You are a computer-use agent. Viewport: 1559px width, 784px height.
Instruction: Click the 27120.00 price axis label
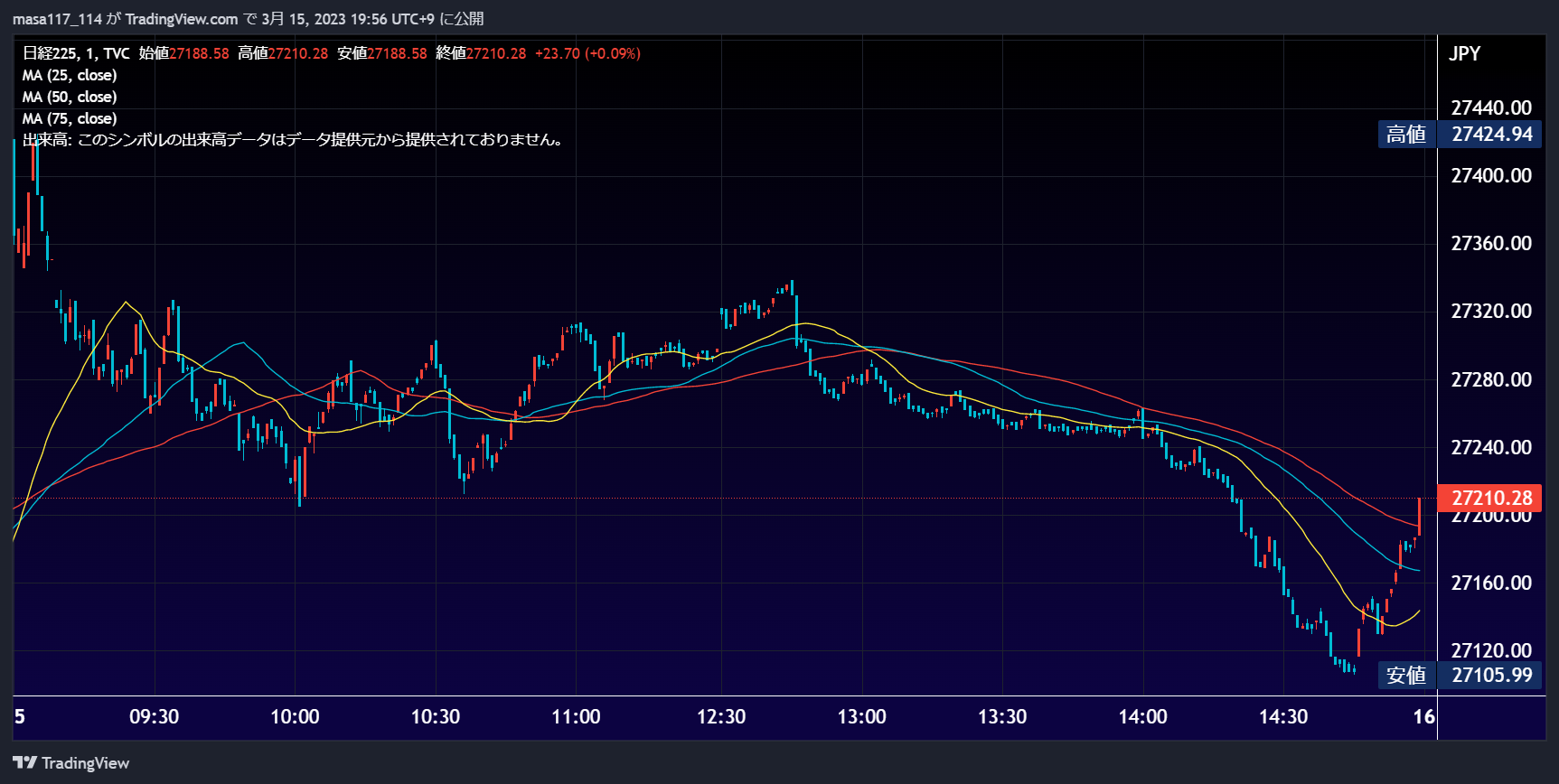(x=1491, y=650)
